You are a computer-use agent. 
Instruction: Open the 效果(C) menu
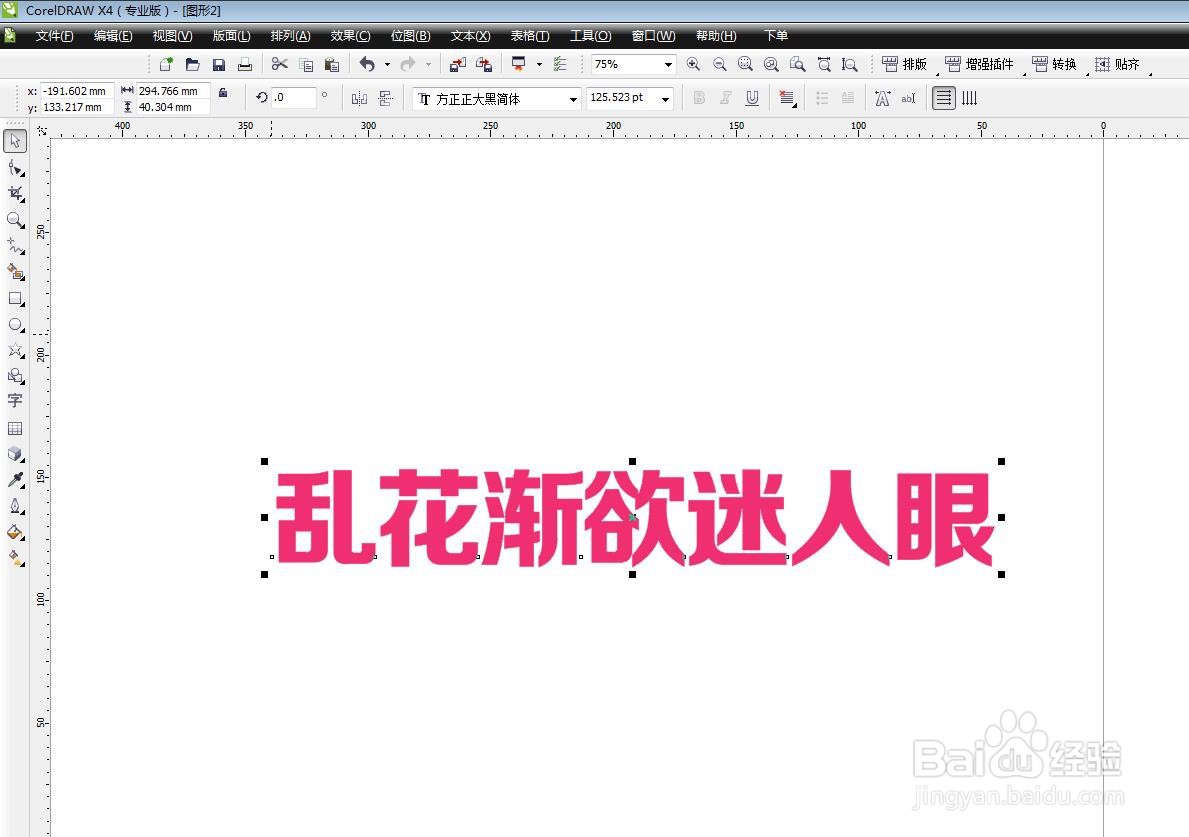(350, 36)
